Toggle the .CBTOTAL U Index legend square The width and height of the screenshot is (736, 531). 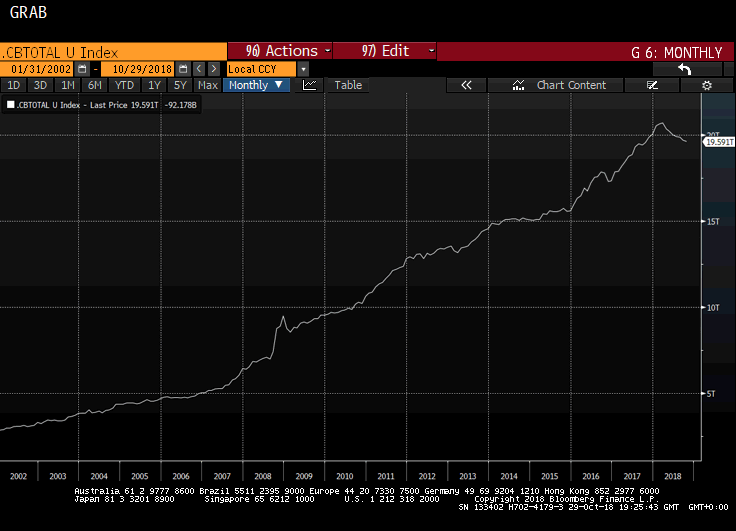(x=10, y=105)
